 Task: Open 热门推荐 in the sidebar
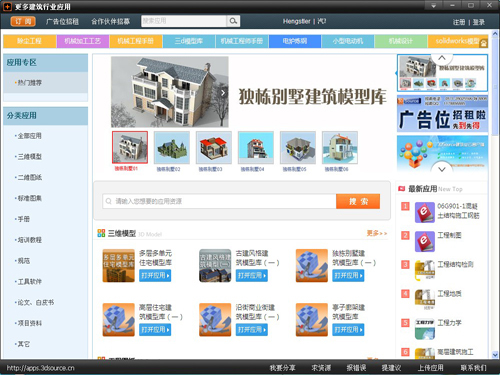(x=29, y=83)
